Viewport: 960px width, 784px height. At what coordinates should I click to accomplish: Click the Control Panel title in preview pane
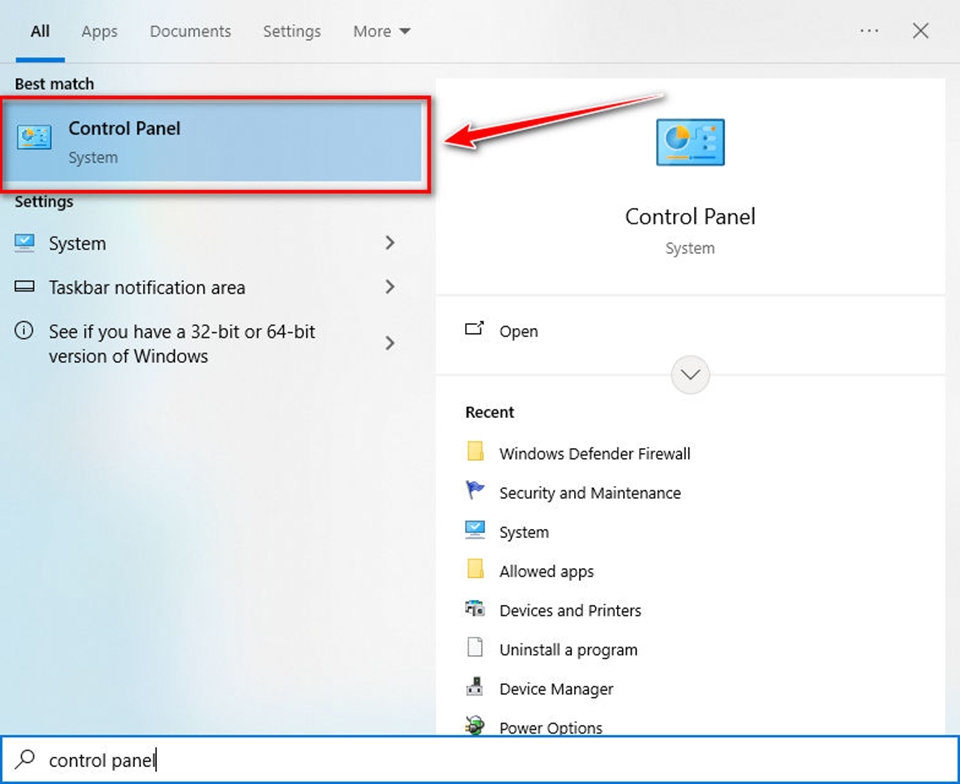[x=690, y=216]
